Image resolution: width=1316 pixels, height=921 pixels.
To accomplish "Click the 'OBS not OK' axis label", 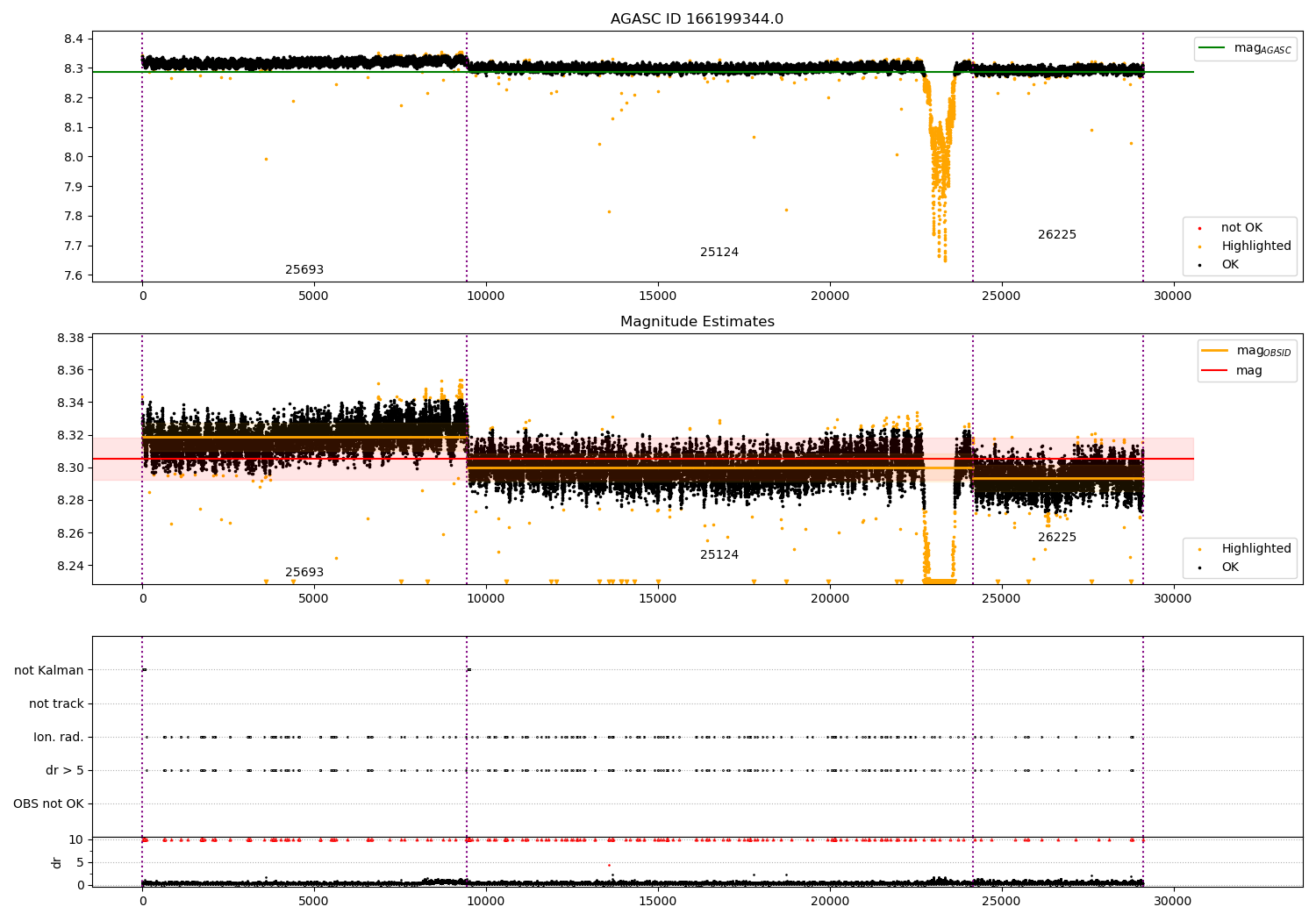I will click(x=48, y=803).
